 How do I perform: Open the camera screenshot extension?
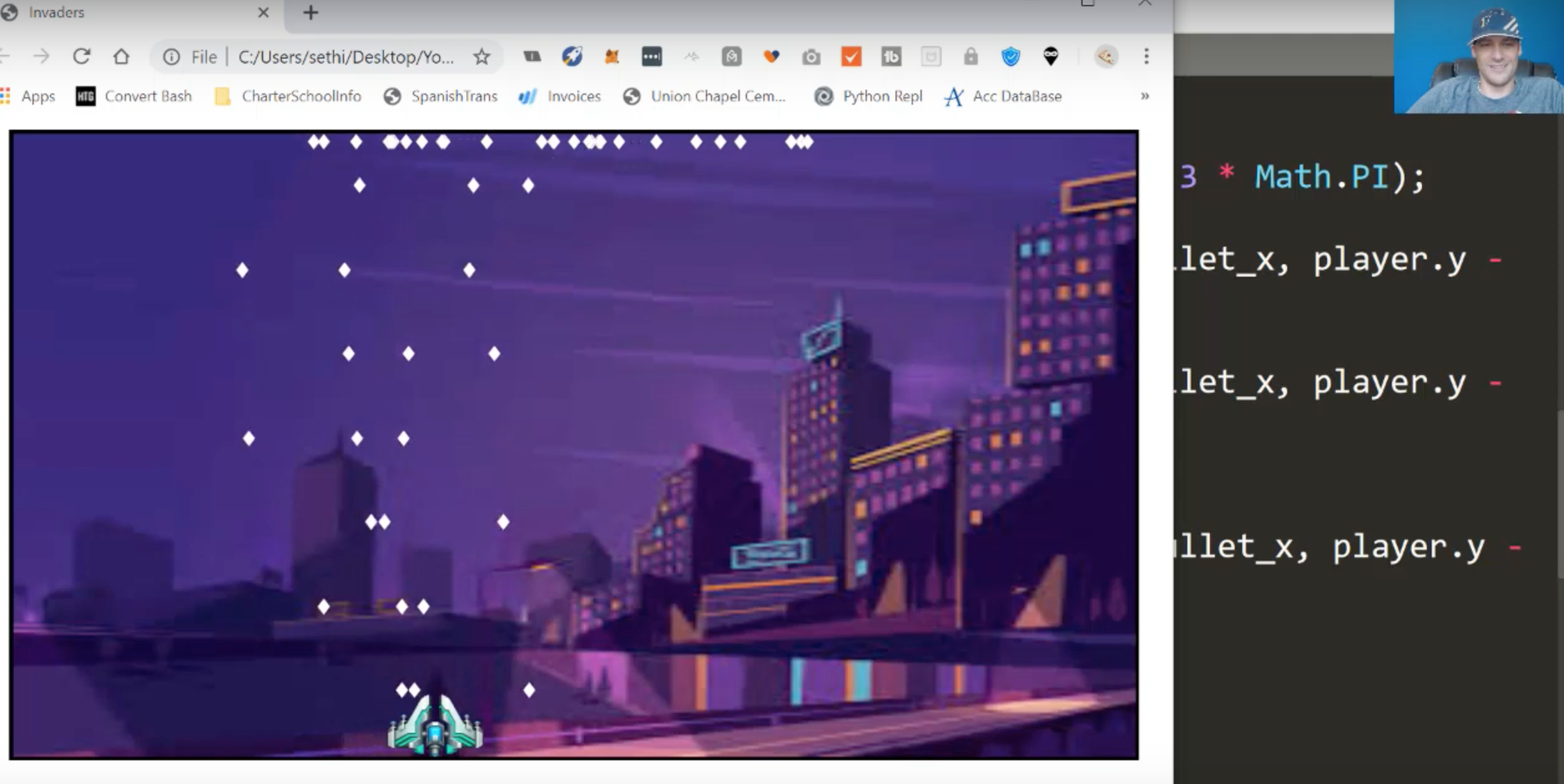click(x=811, y=57)
